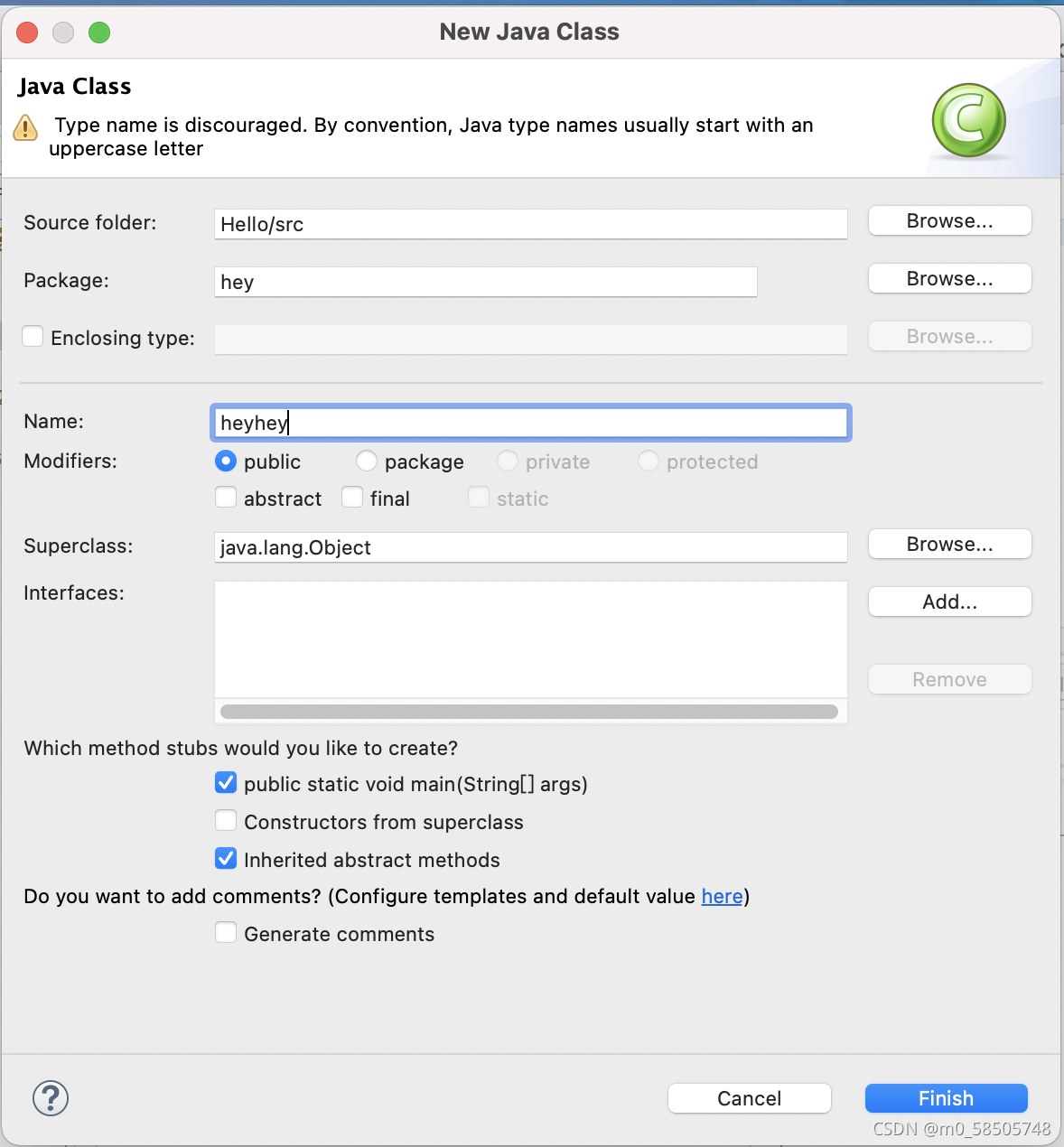
Task: Select the "package" visibility modifier
Action: (x=367, y=461)
